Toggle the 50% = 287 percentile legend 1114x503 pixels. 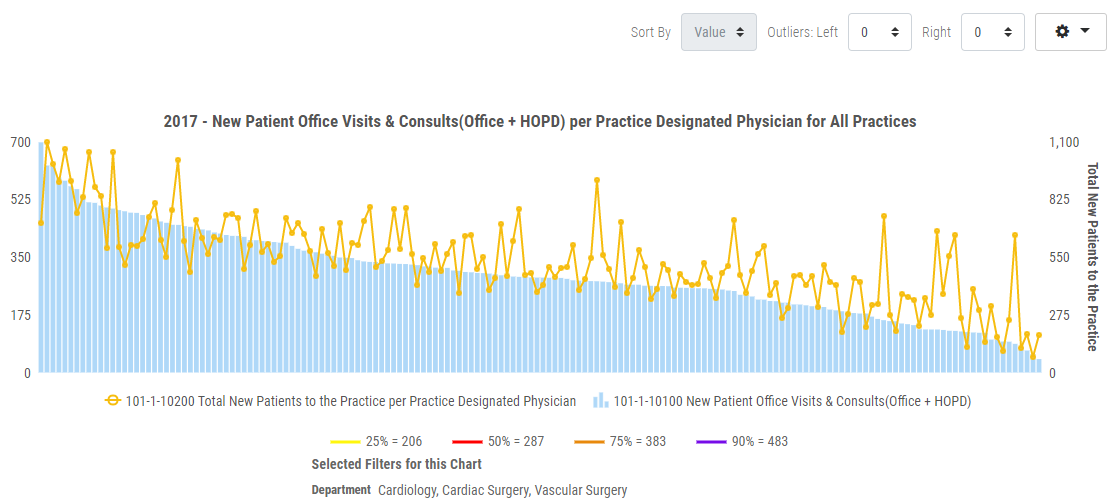(516, 441)
